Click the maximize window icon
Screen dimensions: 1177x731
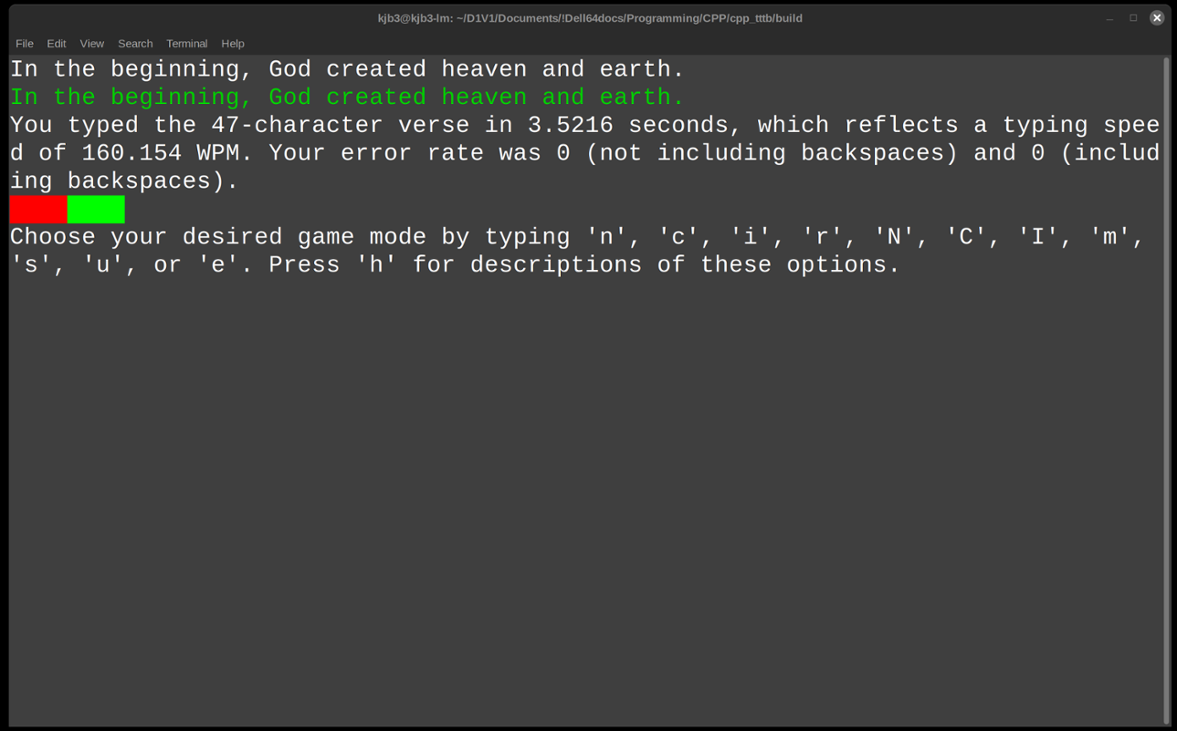1133,17
